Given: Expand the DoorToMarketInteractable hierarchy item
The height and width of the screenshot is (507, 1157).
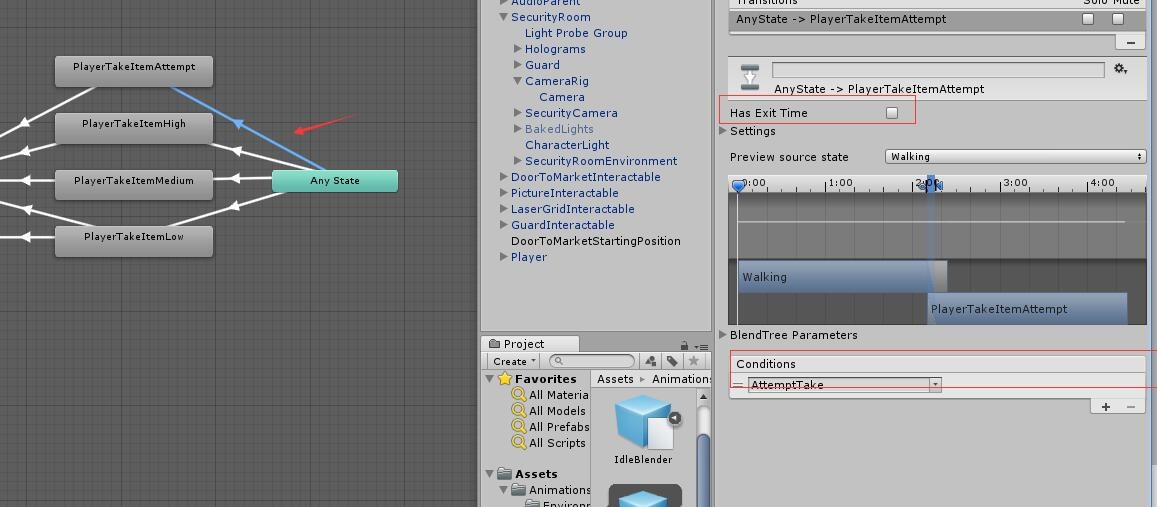Looking at the screenshot, I should pos(503,177).
